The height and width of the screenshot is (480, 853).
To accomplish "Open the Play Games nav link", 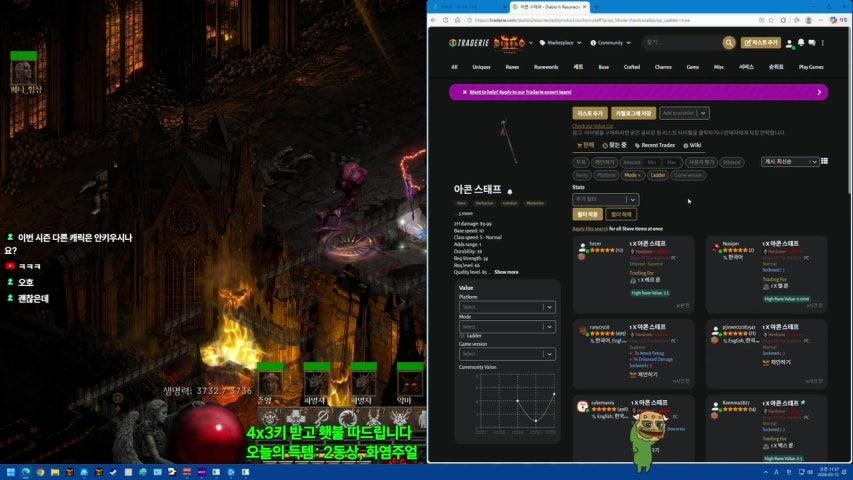I will (x=811, y=67).
